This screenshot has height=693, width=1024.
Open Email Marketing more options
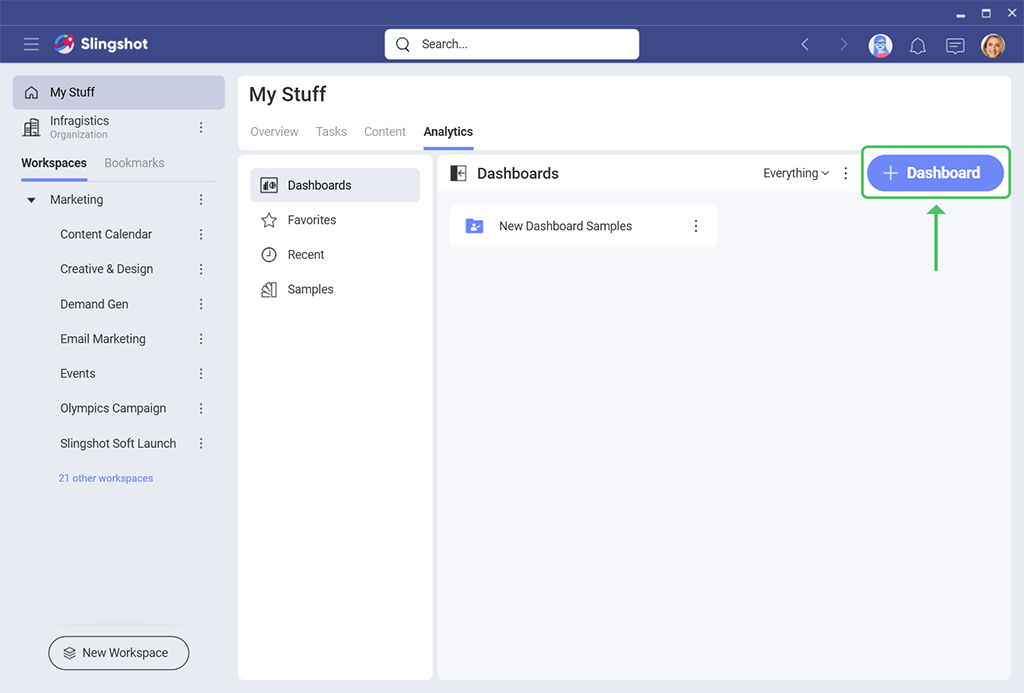(x=201, y=338)
